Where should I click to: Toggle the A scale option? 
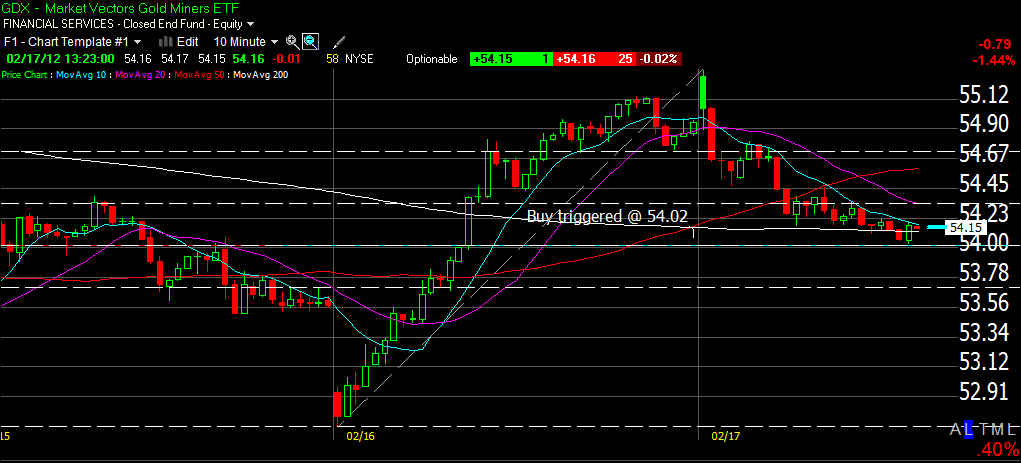[957, 428]
